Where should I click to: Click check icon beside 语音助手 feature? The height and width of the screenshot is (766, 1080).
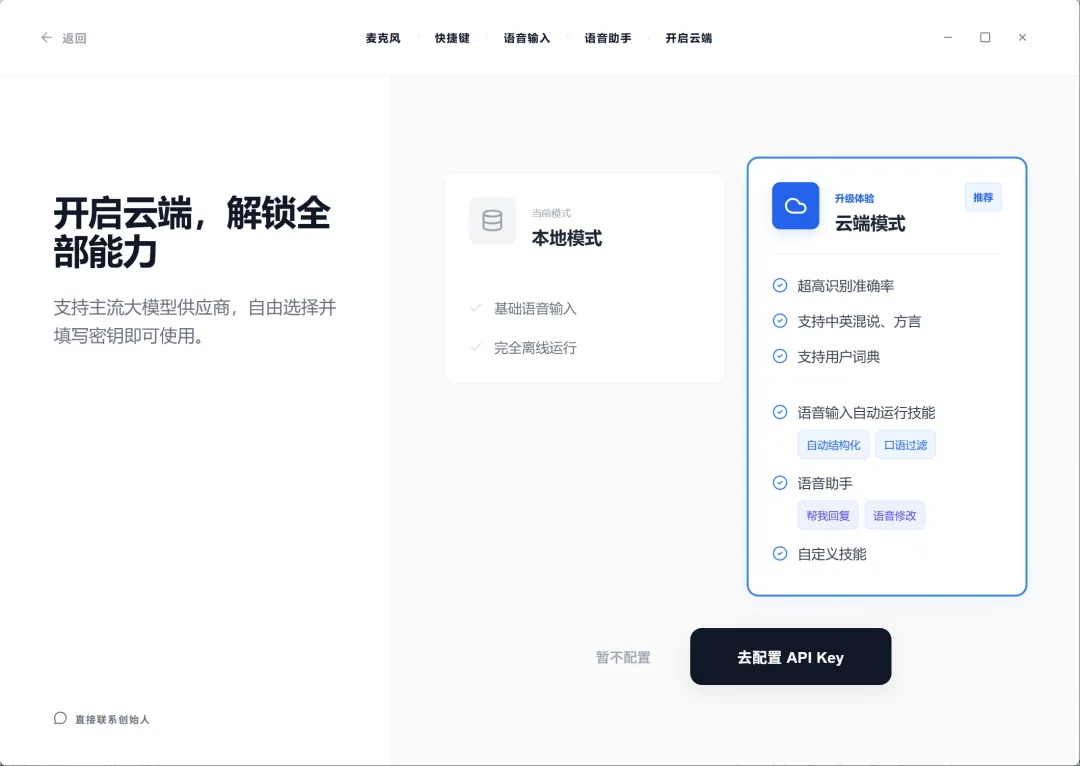click(x=780, y=483)
